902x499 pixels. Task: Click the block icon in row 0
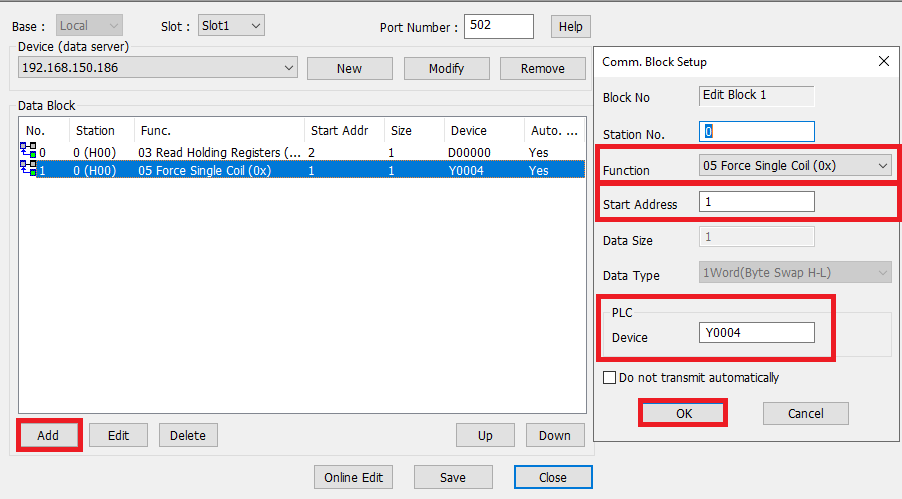(28, 150)
